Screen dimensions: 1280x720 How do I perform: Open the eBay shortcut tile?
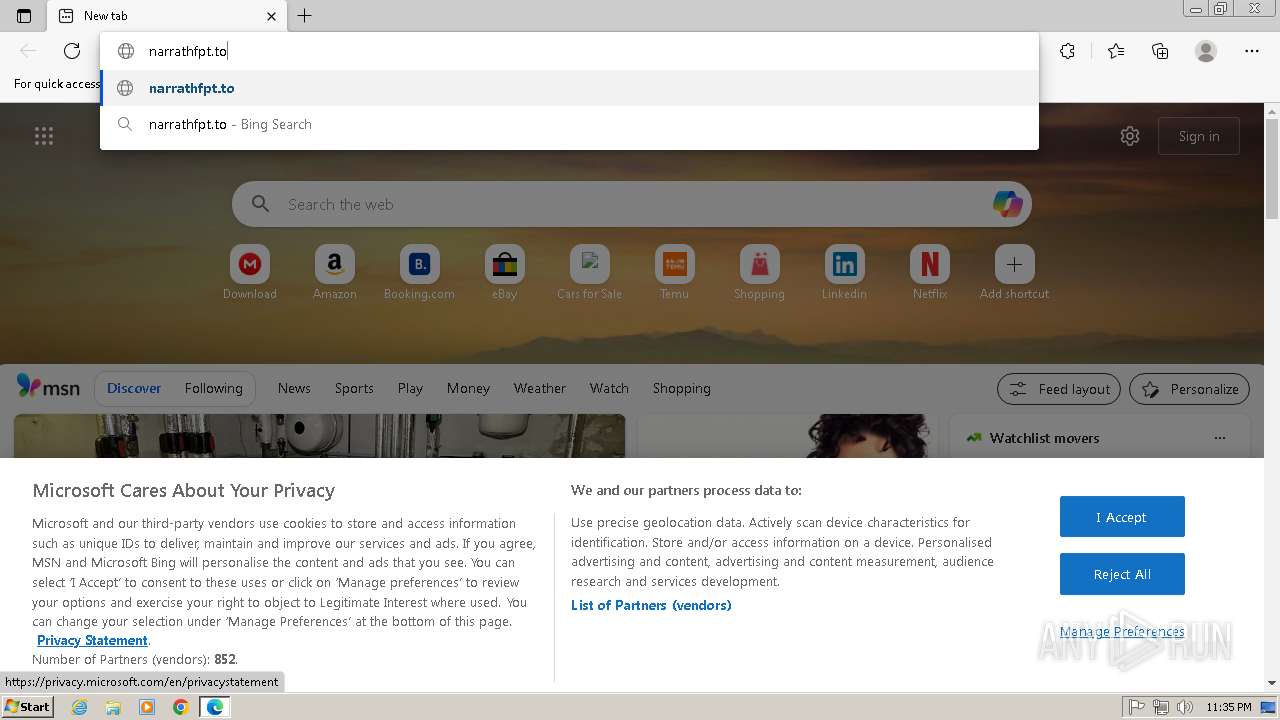point(505,273)
